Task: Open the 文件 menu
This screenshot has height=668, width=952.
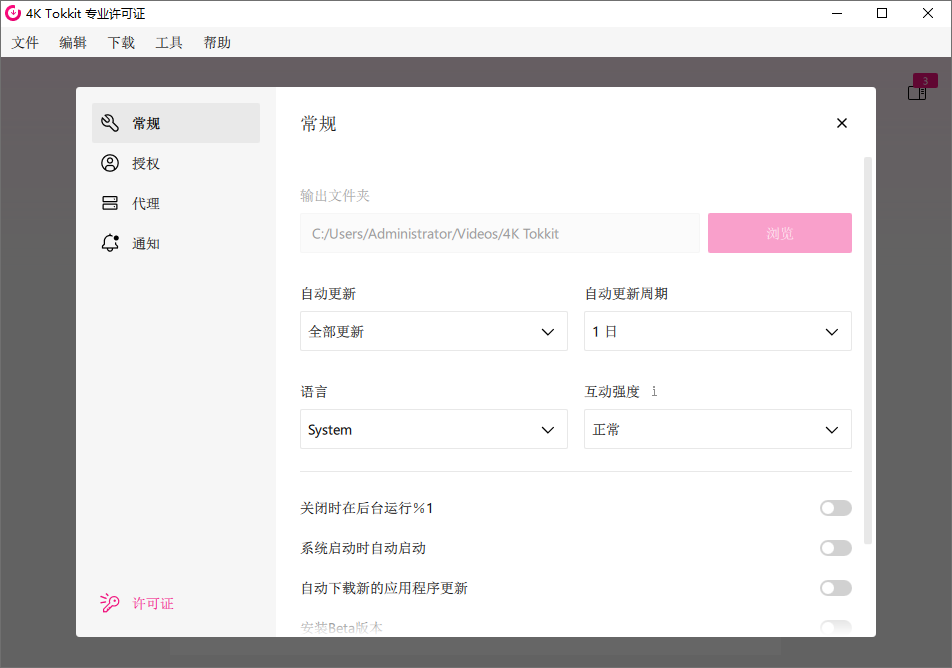Action: click(x=25, y=43)
